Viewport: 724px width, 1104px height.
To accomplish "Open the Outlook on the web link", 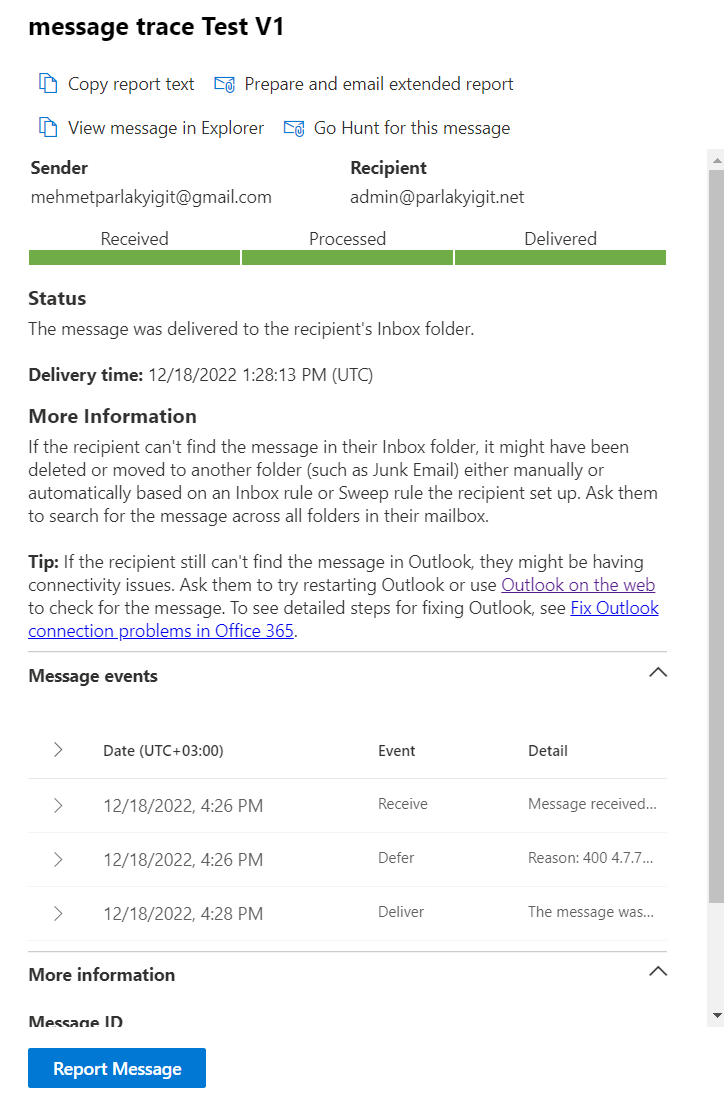I will [578, 585].
